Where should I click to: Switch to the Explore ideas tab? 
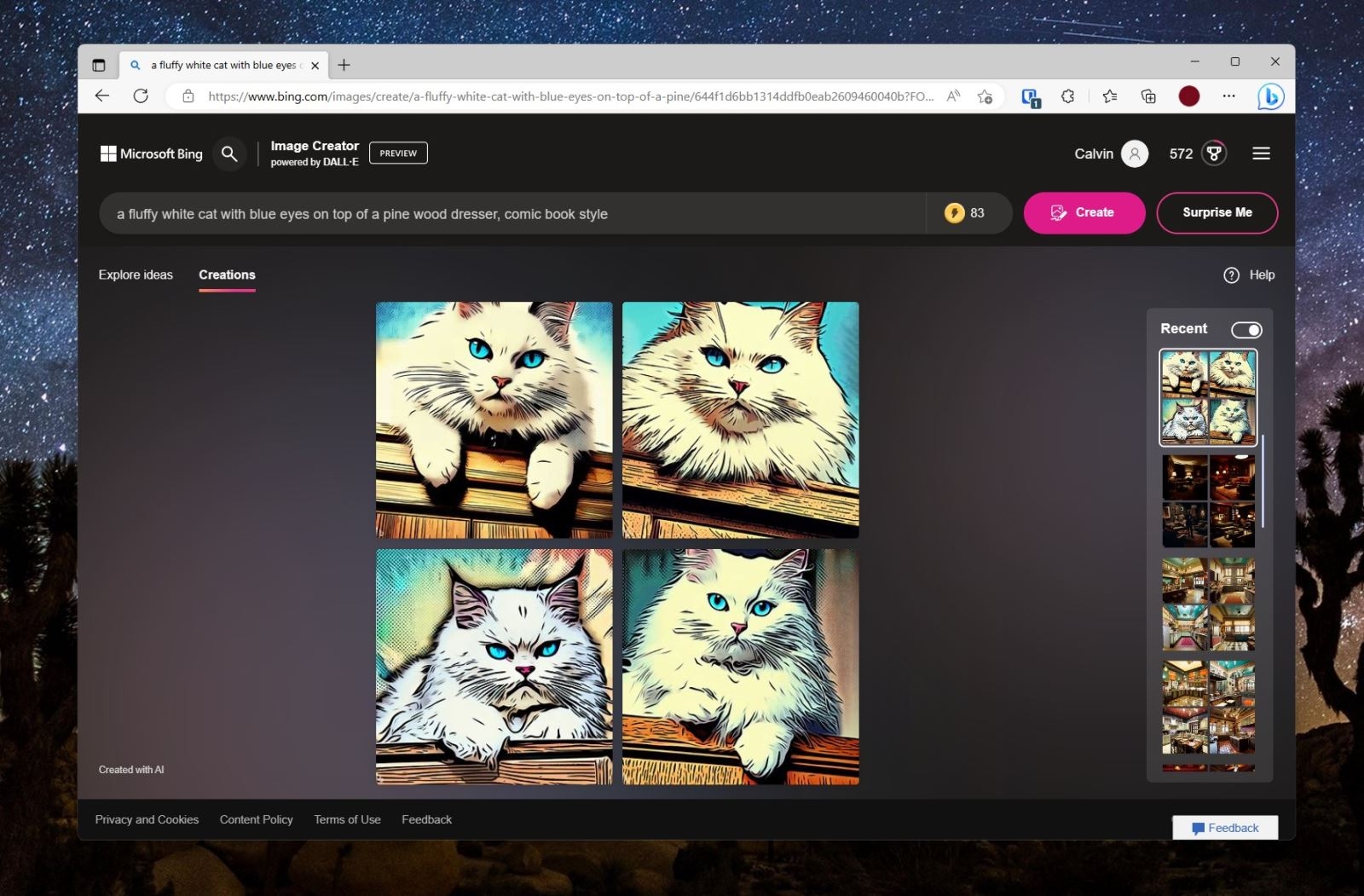[135, 275]
